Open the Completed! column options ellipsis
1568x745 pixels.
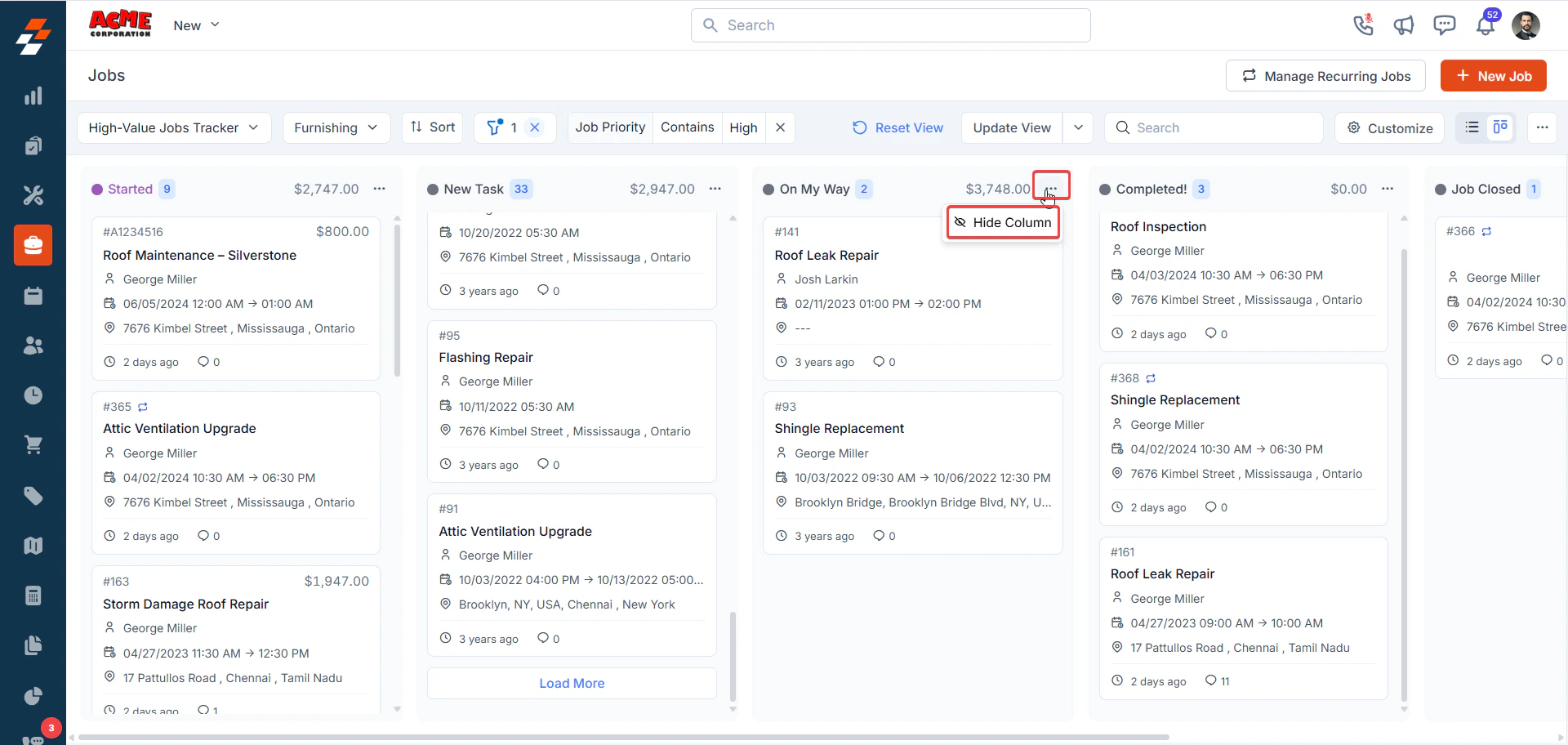tap(1388, 189)
